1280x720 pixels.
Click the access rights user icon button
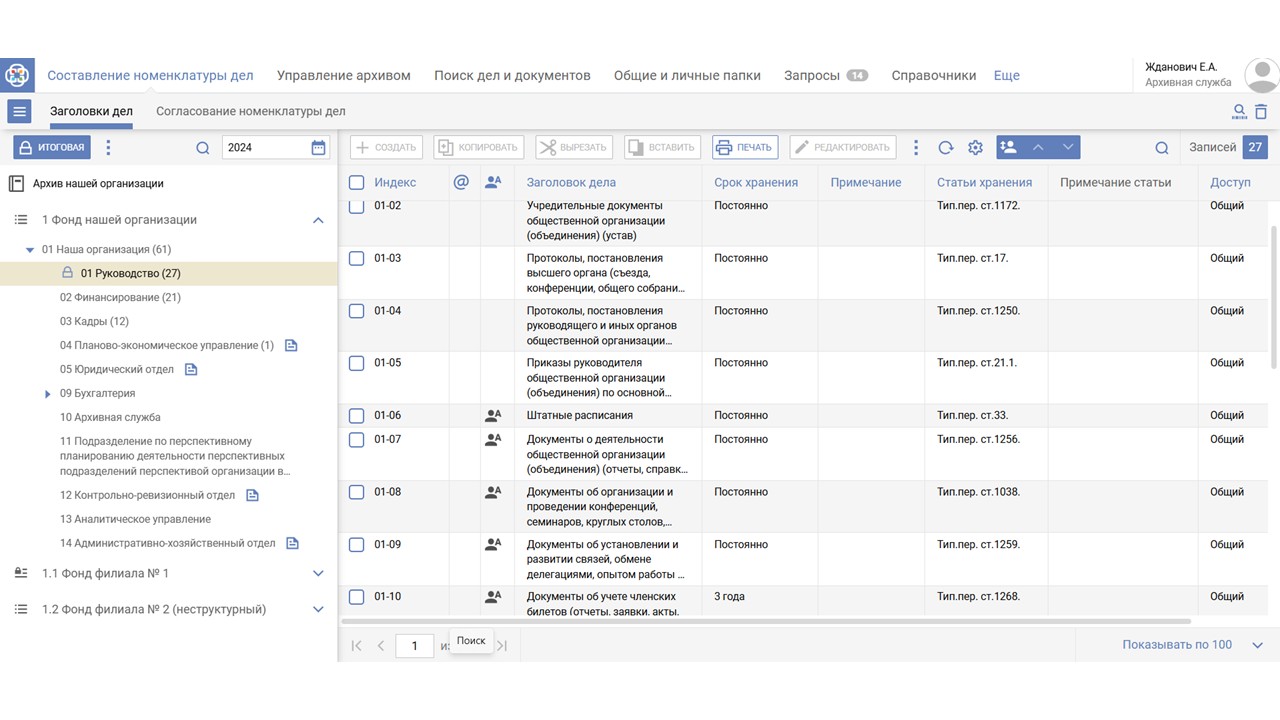pyautogui.click(x=1008, y=148)
